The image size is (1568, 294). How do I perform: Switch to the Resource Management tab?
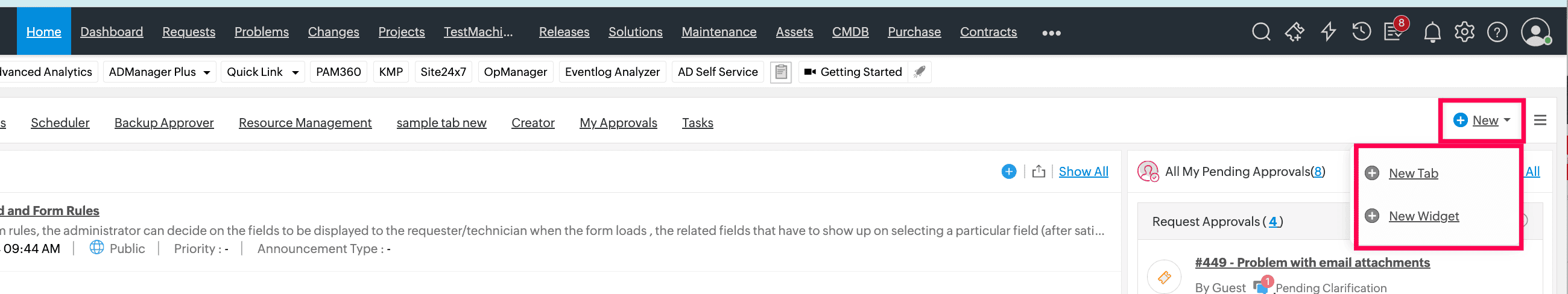pyautogui.click(x=305, y=123)
